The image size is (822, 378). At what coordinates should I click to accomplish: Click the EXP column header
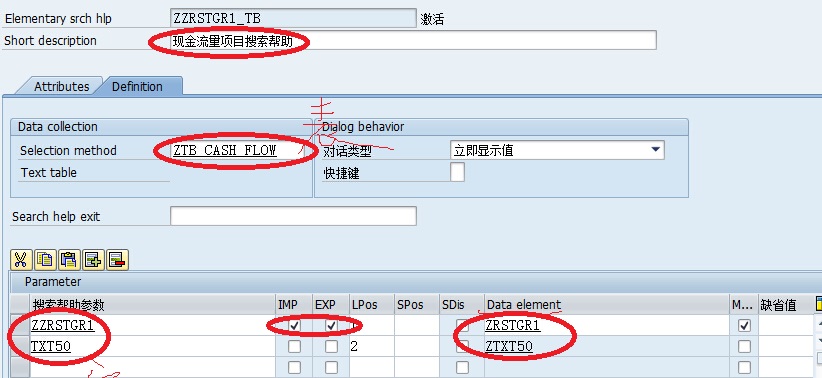click(x=331, y=305)
